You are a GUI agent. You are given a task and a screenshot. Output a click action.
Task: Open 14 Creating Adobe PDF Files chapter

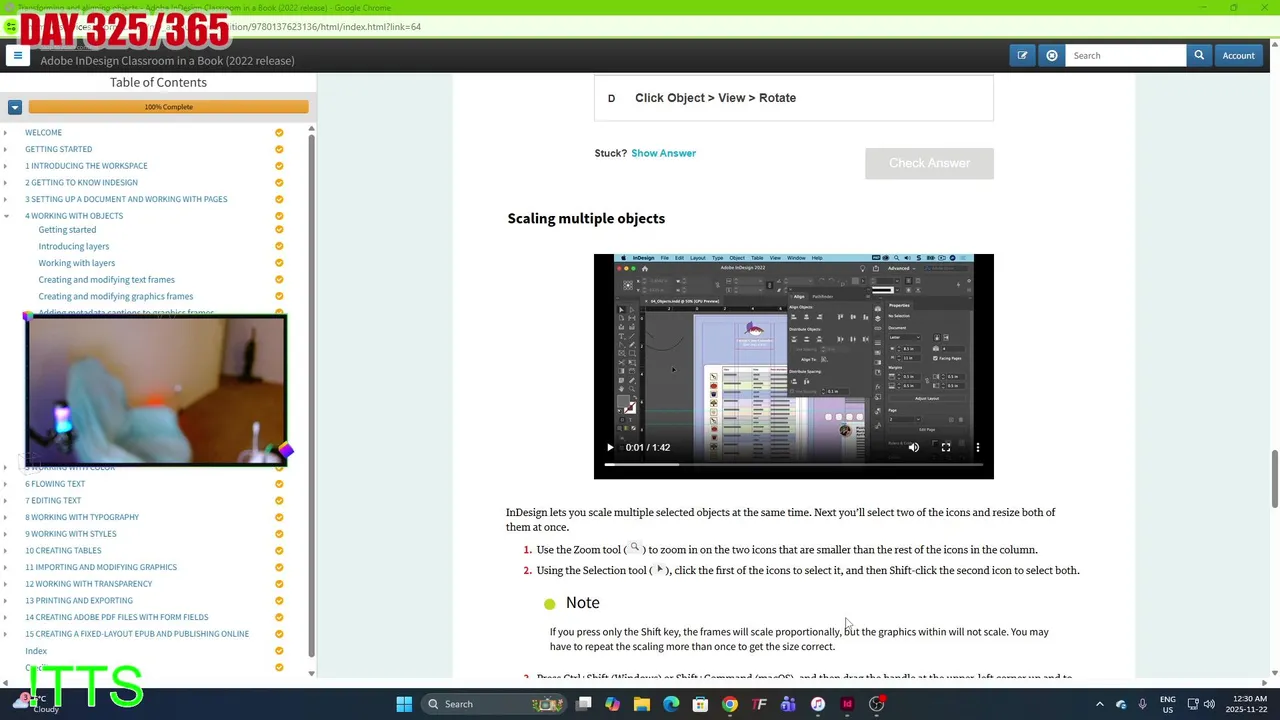[x=117, y=617]
